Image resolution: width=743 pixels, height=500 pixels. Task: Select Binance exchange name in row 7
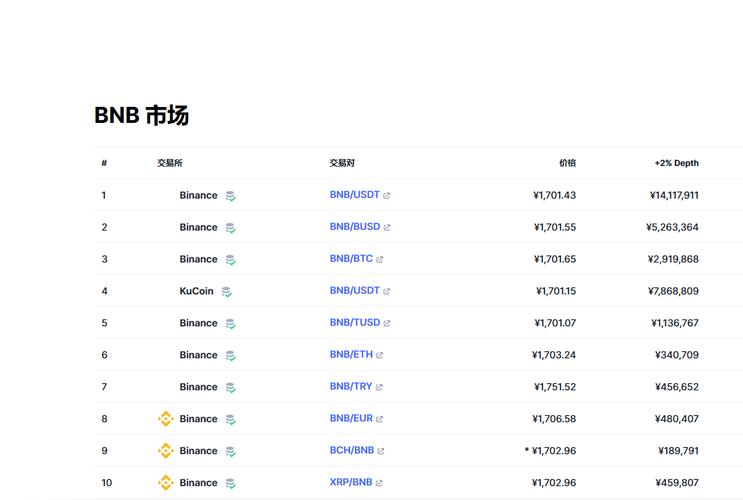pyautogui.click(x=199, y=387)
